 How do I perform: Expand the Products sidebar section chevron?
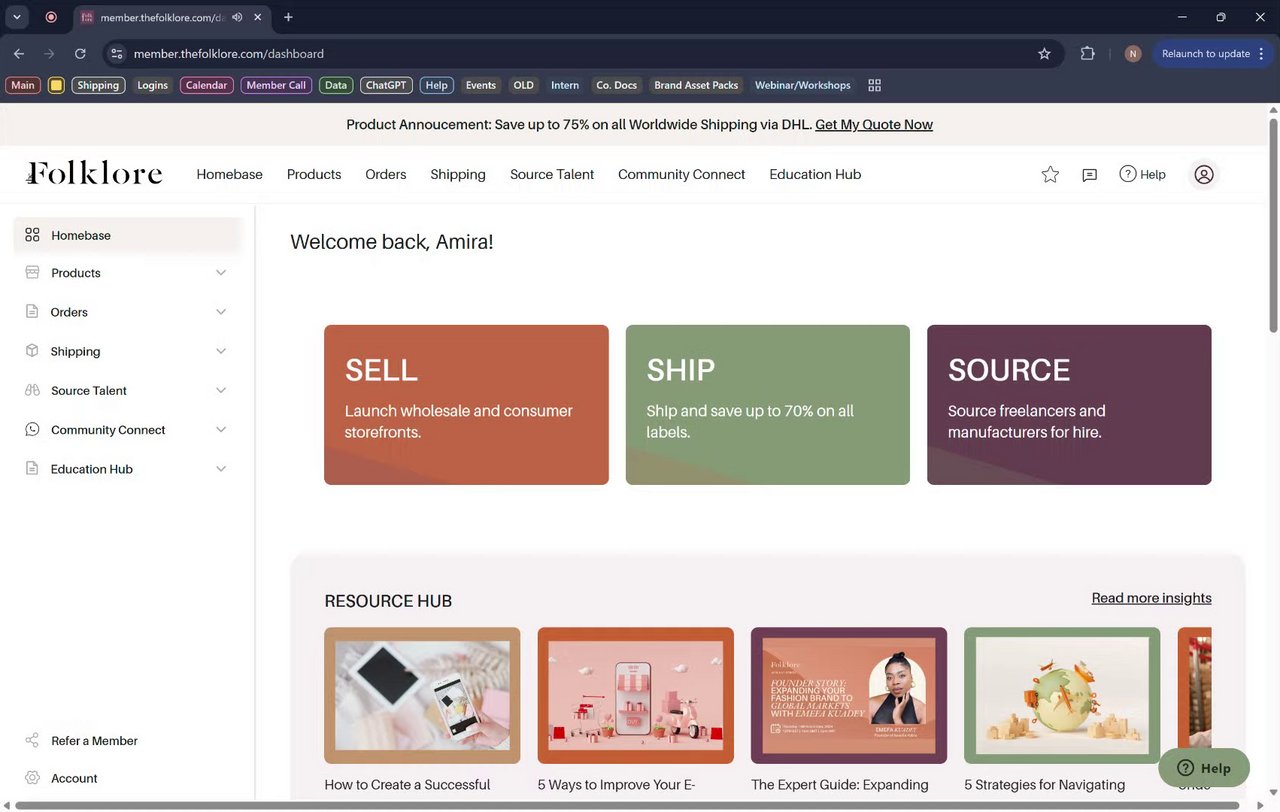[x=221, y=273]
